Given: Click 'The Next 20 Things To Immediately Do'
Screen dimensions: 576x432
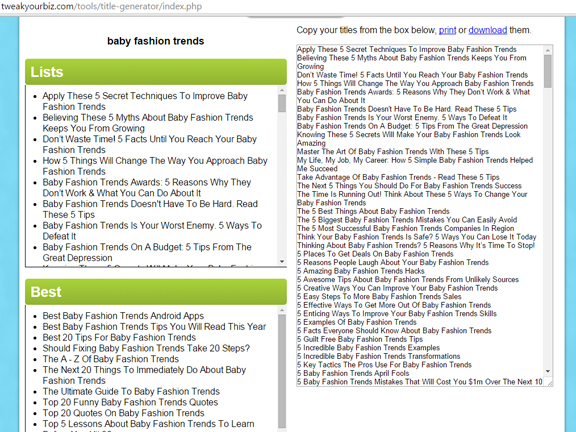Looking at the screenshot, I should [144, 375].
